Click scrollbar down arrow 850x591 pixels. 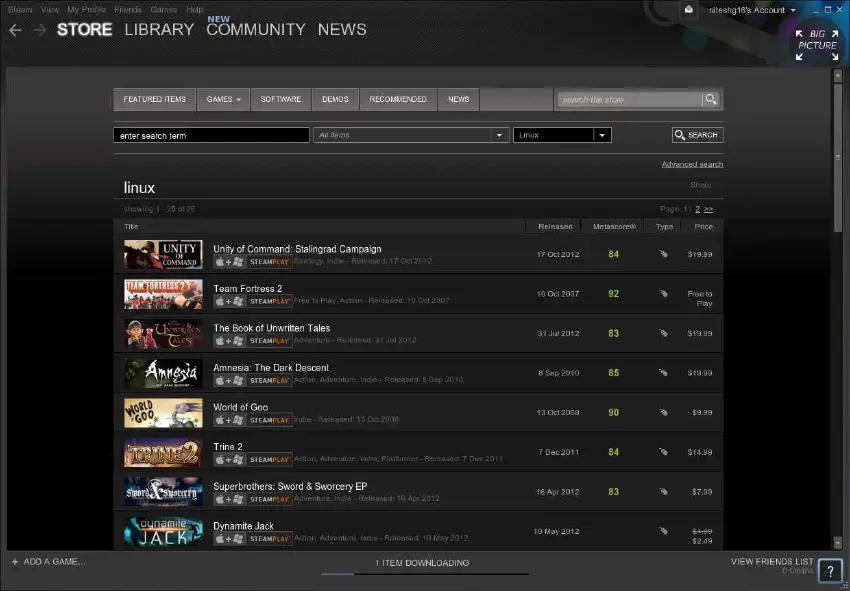(838, 543)
